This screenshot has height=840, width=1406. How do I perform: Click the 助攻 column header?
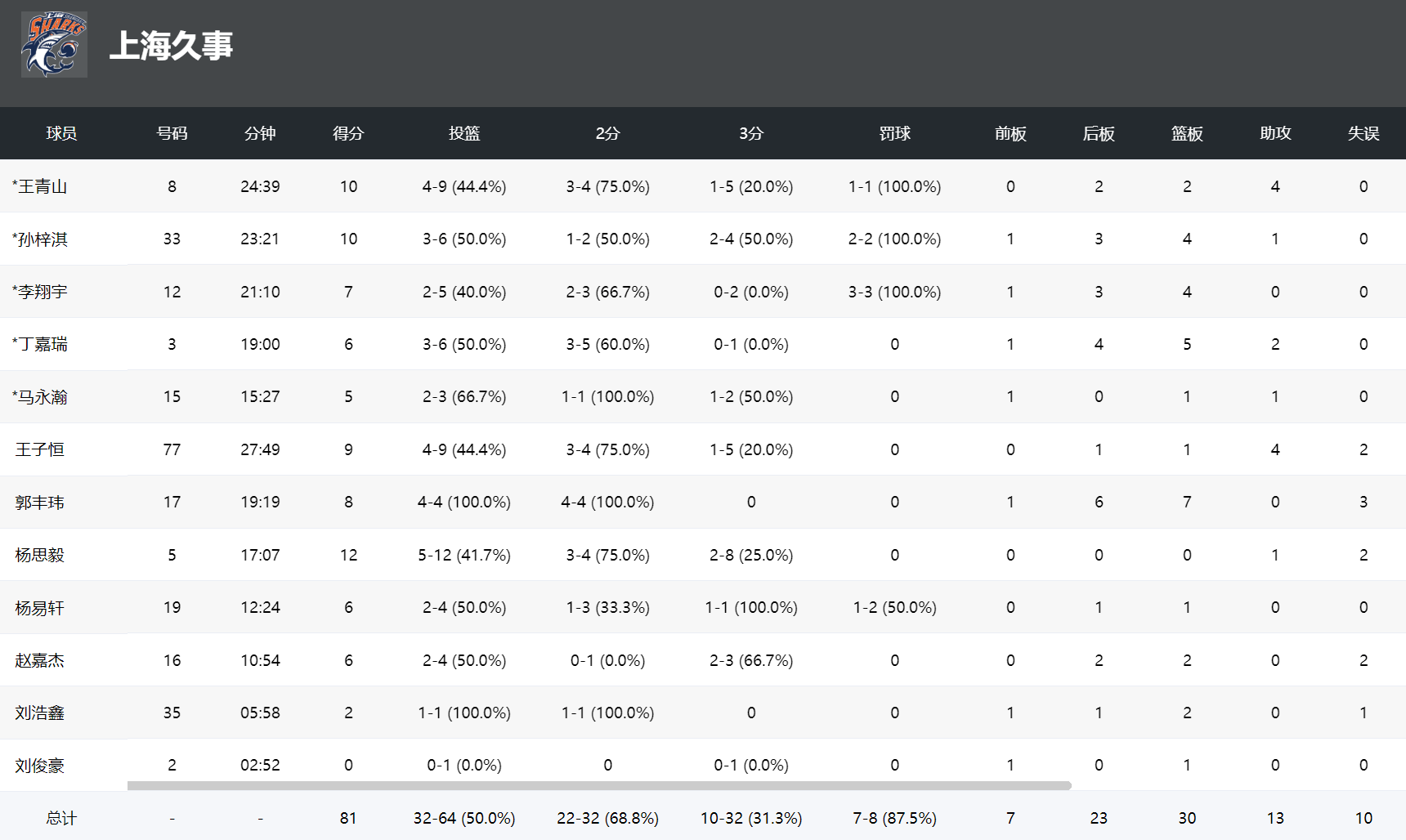coord(1275,133)
